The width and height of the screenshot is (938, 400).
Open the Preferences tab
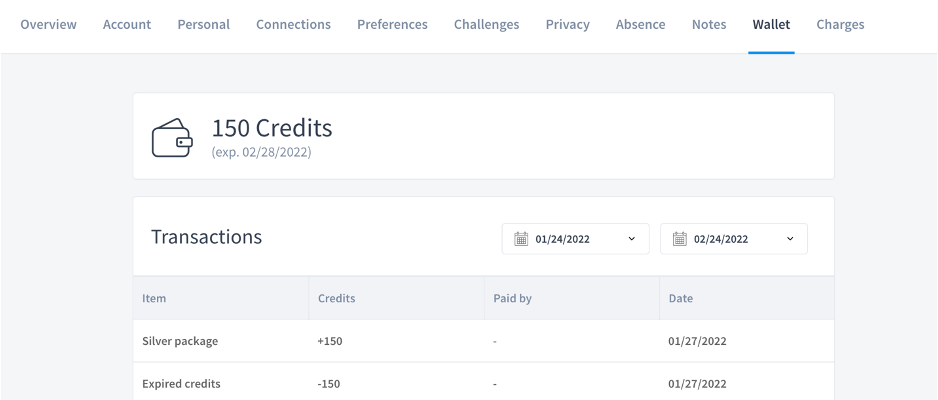[392, 25]
